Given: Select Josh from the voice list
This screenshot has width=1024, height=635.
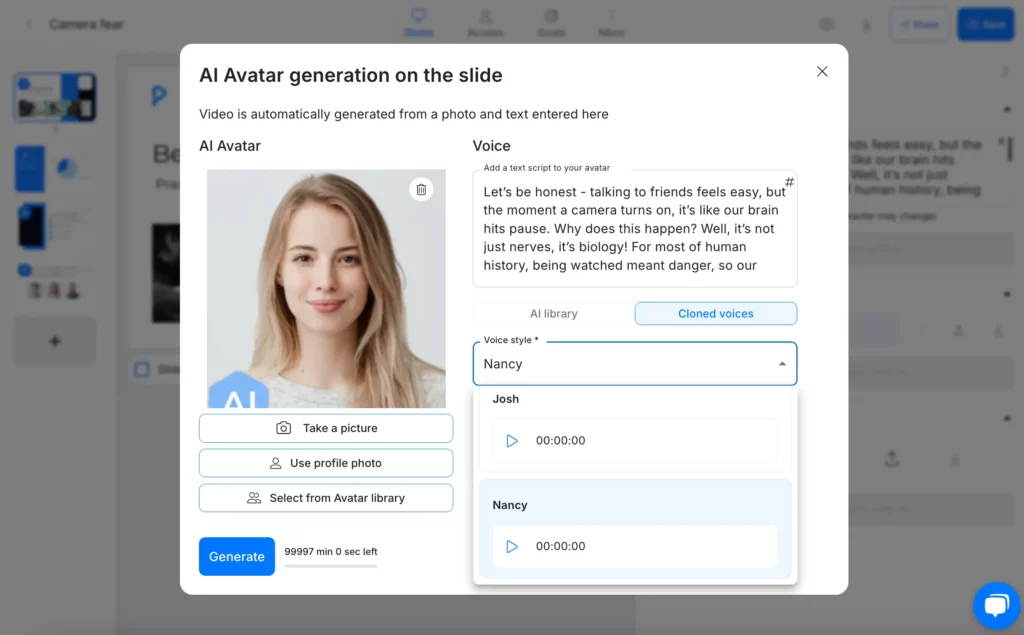Looking at the screenshot, I should pos(506,399).
